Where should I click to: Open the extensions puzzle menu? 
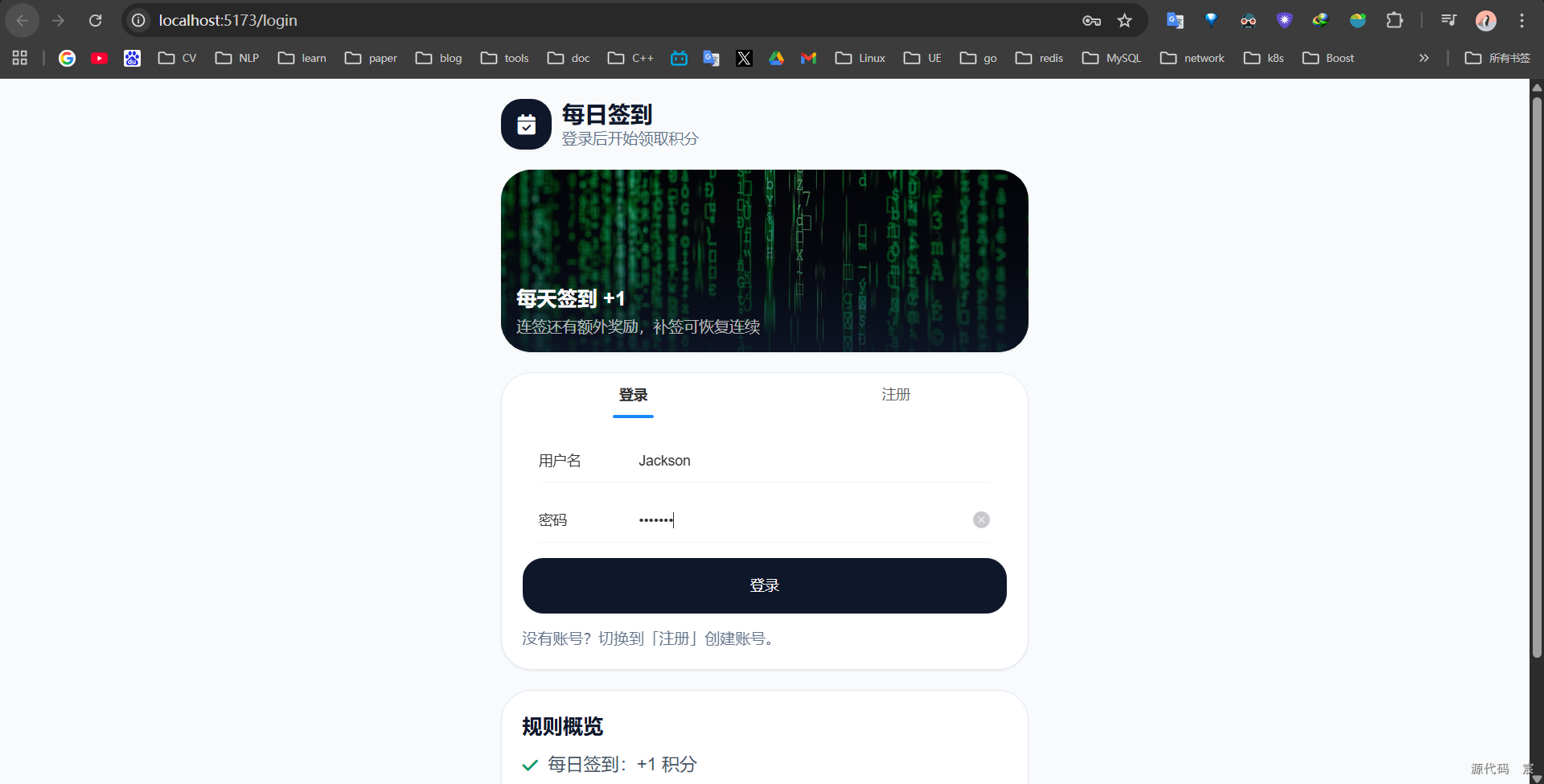[1394, 20]
